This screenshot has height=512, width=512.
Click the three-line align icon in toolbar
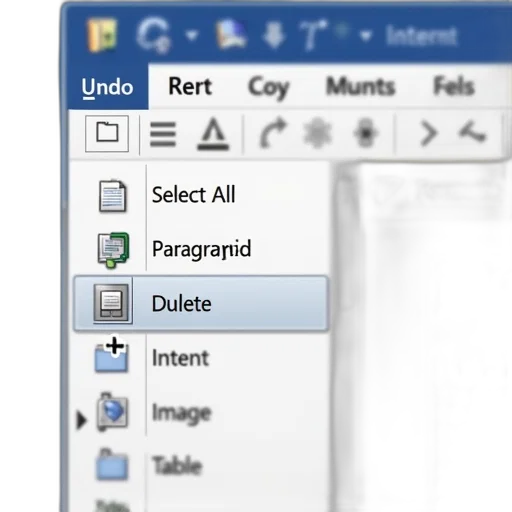pos(163,134)
